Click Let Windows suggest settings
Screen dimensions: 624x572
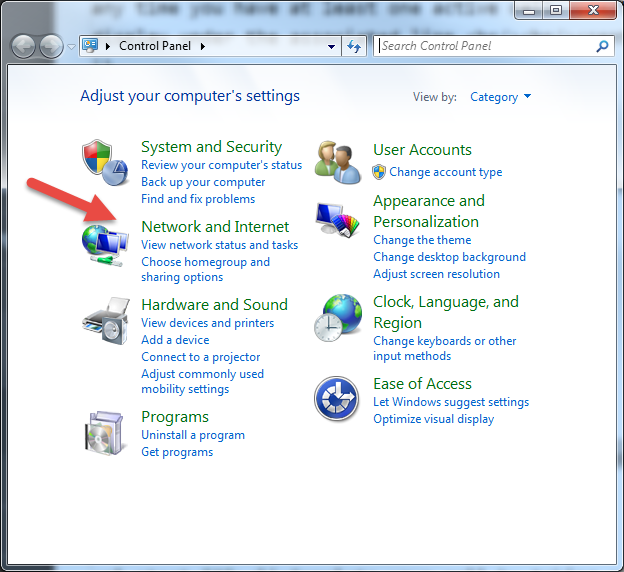click(x=451, y=402)
